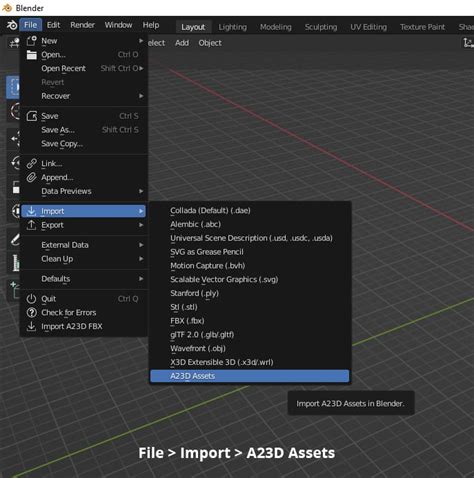
Task: Choose Import A23D FBX menu entry
Action: click(84, 326)
